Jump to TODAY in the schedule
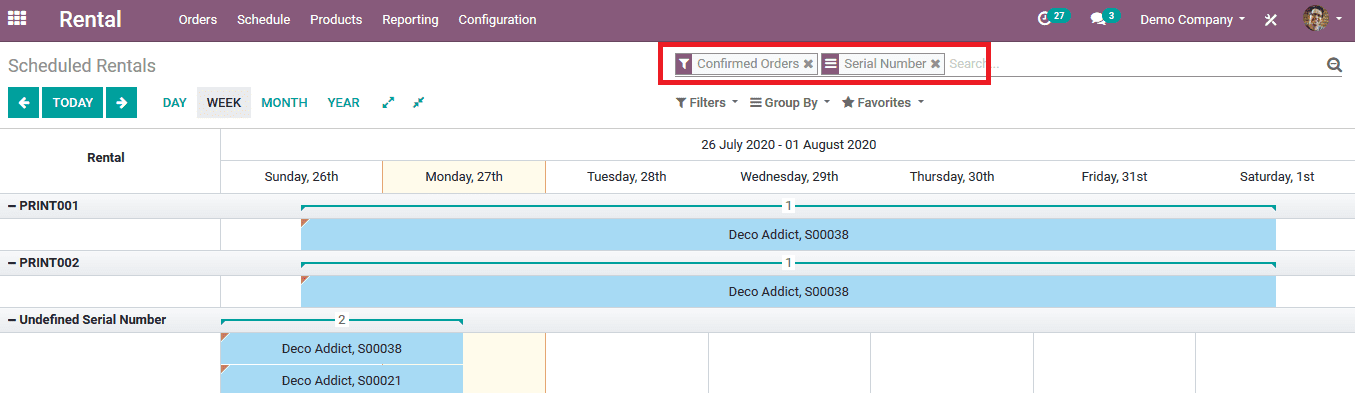The width and height of the screenshot is (1355, 393). pyautogui.click(x=73, y=102)
